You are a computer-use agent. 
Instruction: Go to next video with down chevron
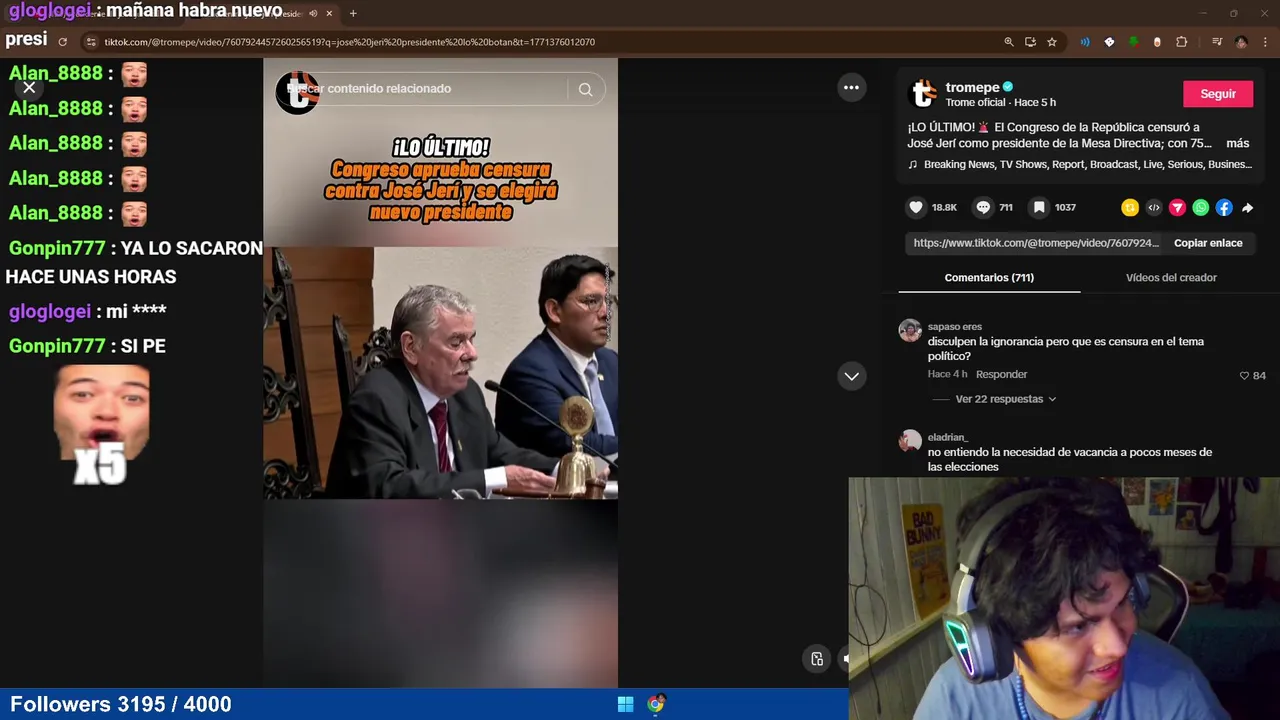click(851, 376)
